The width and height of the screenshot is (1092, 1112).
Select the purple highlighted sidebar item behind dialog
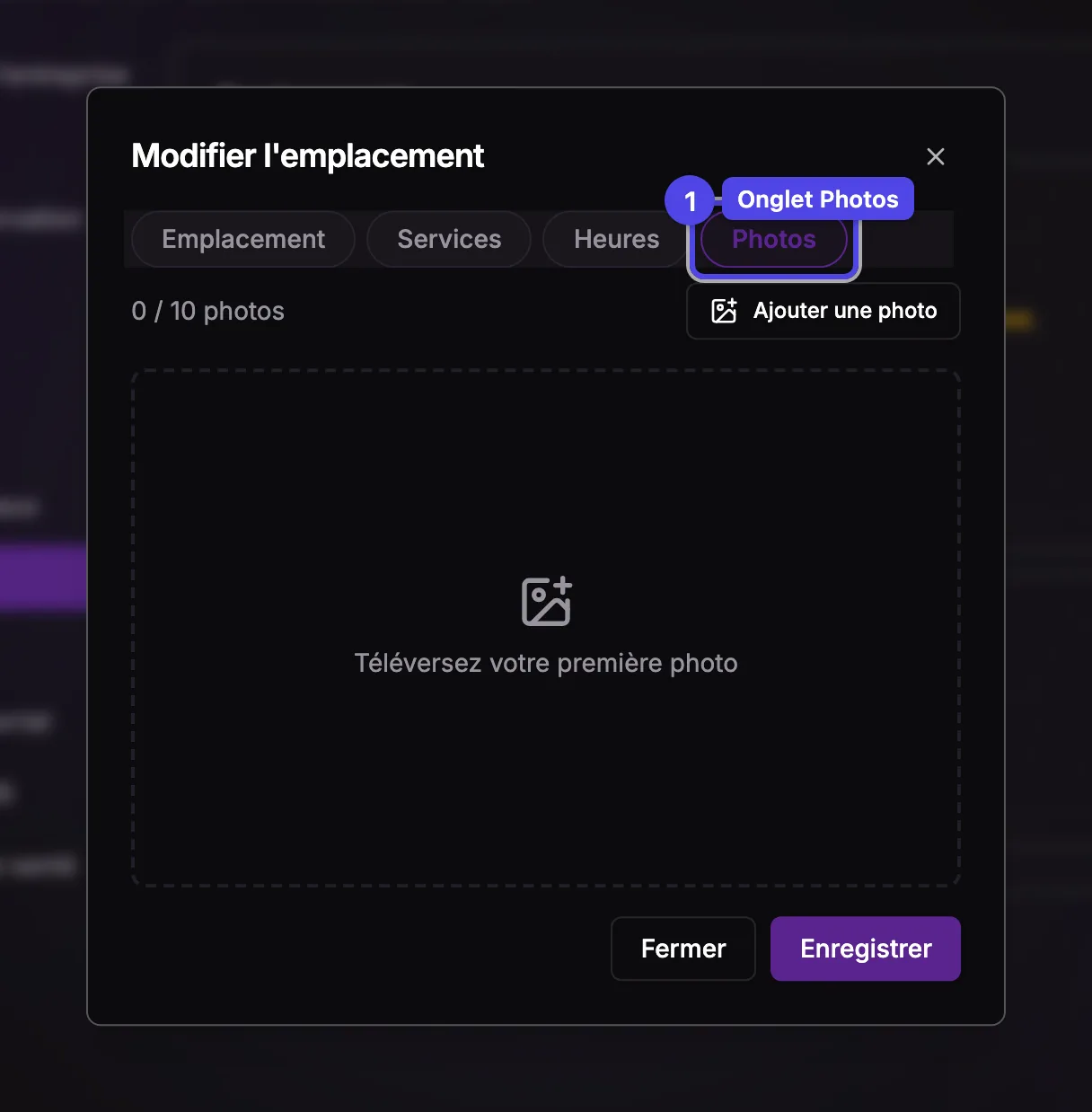(x=43, y=578)
